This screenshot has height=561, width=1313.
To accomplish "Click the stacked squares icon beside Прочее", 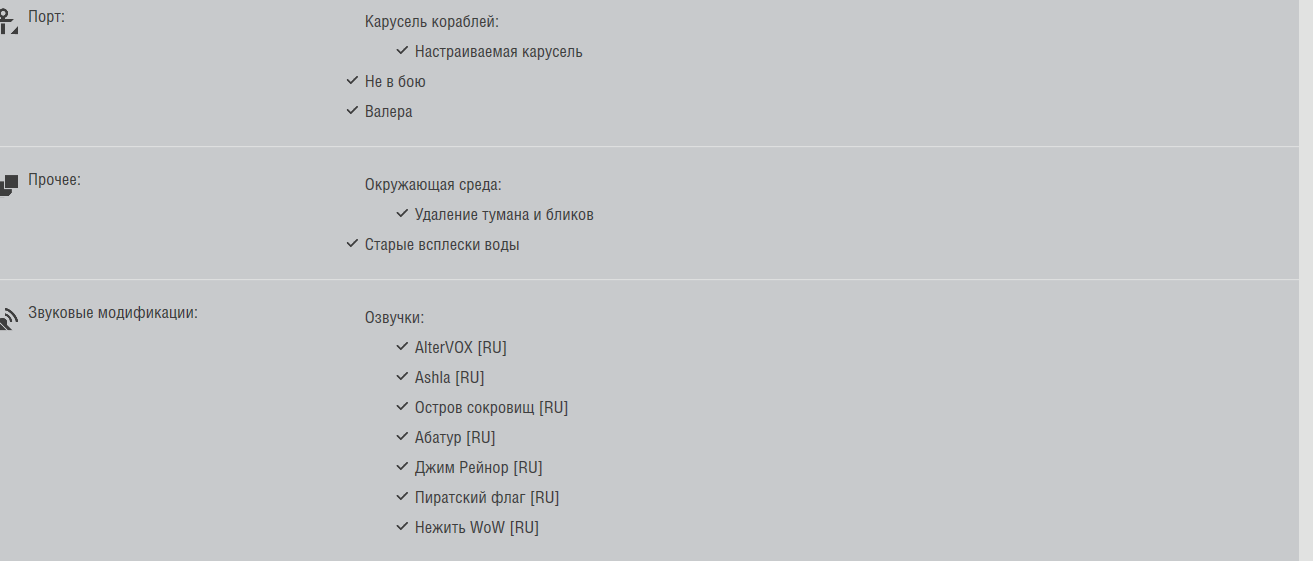I will 9,186.
